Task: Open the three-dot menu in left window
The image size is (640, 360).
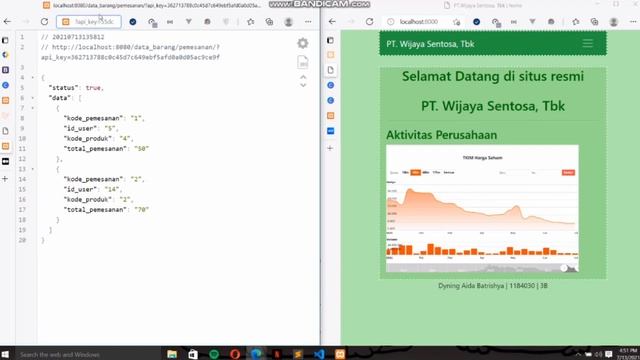Action: pyautogui.click(x=308, y=22)
